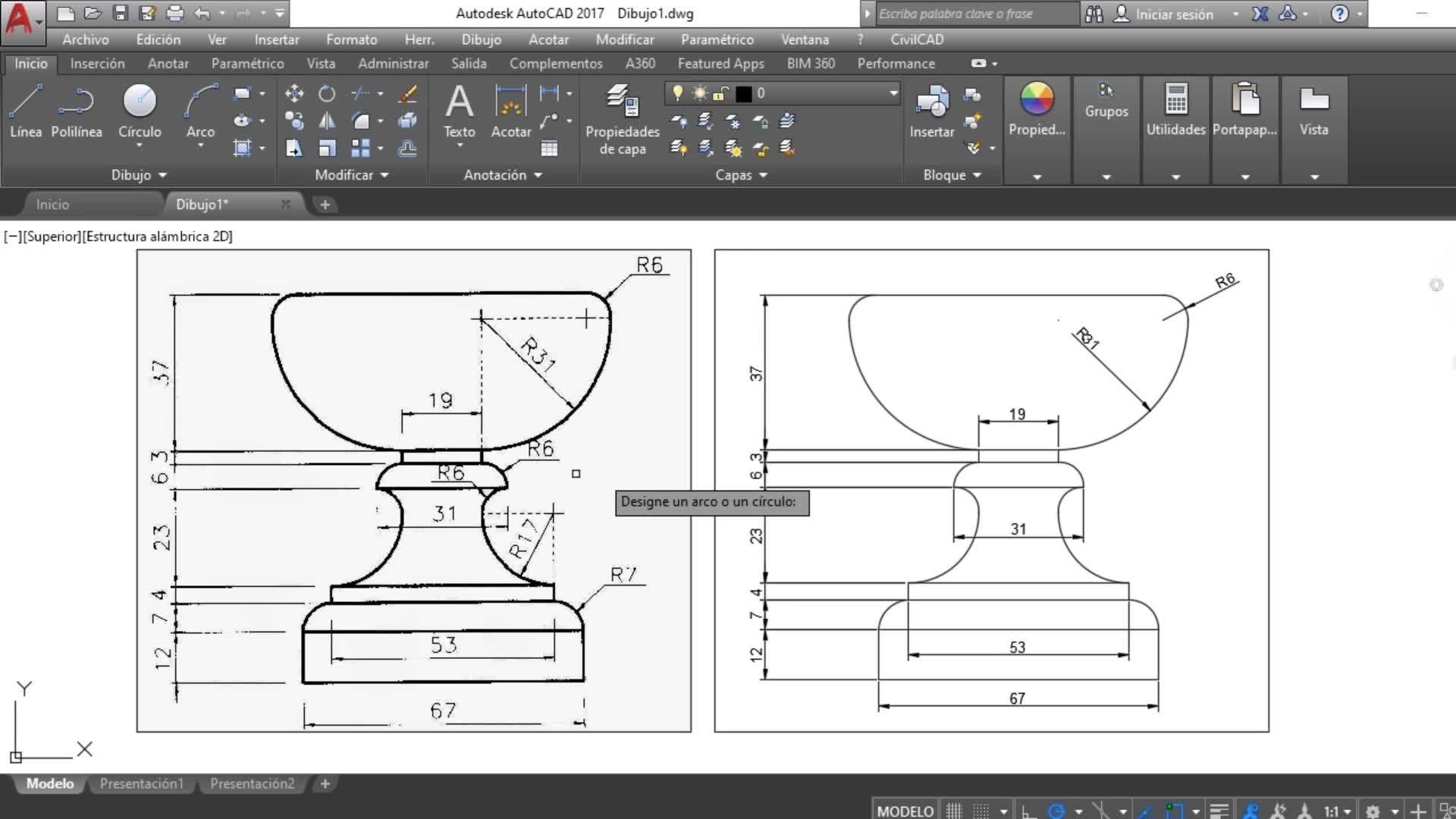Open the Formato menu

pyautogui.click(x=351, y=39)
